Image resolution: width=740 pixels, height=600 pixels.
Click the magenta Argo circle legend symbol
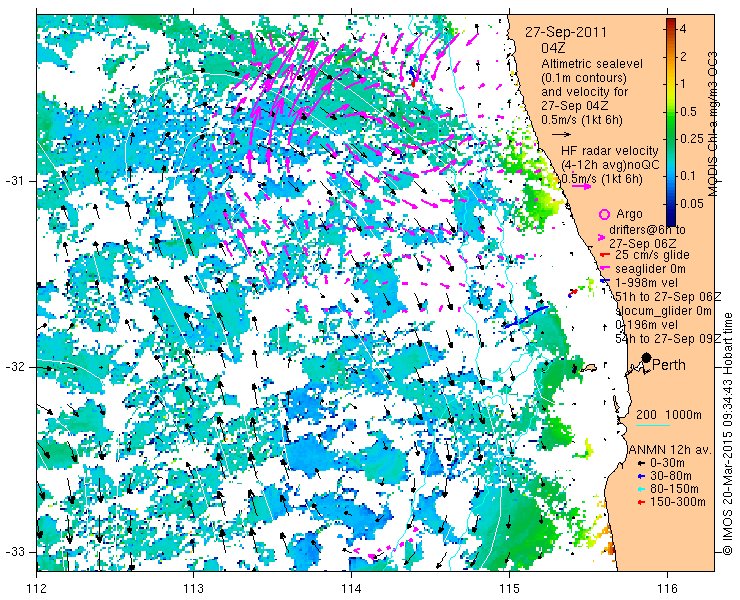coord(604,215)
